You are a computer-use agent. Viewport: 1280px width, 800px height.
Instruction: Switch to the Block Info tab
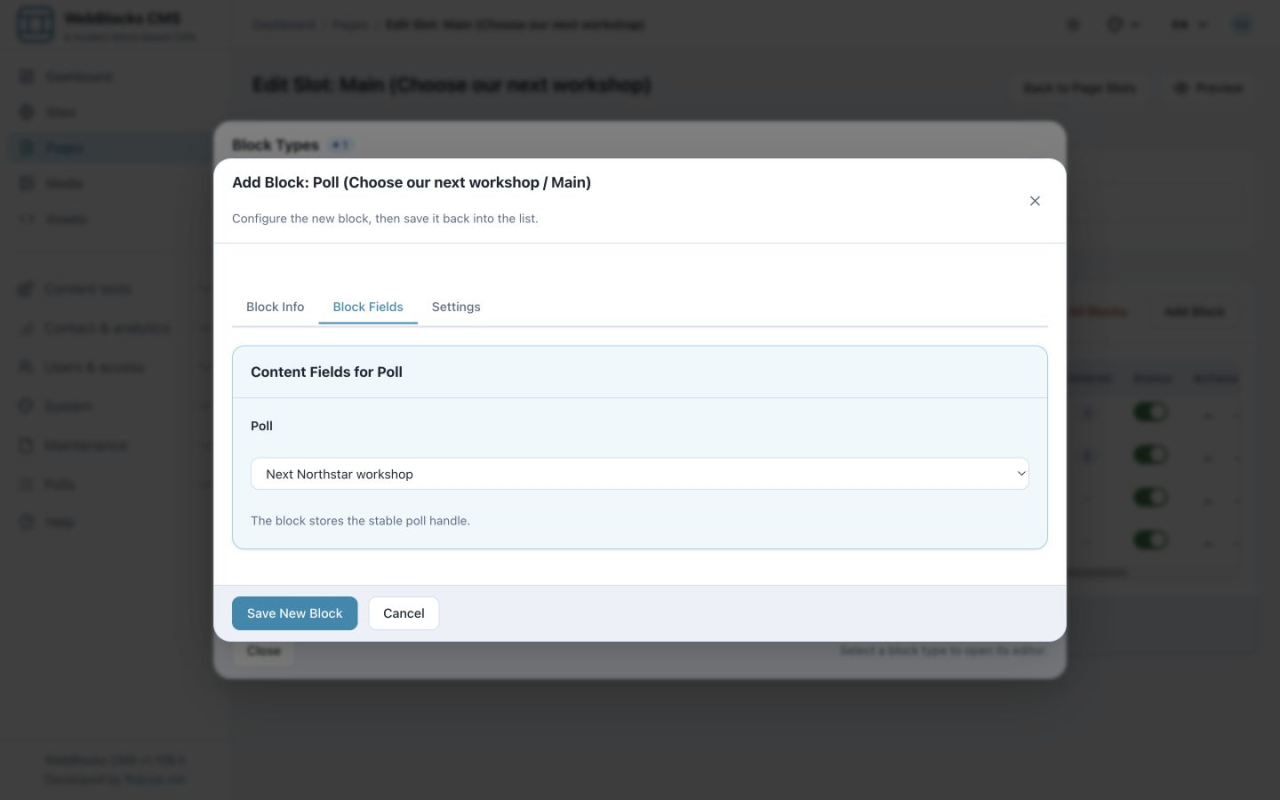tap(275, 307)
